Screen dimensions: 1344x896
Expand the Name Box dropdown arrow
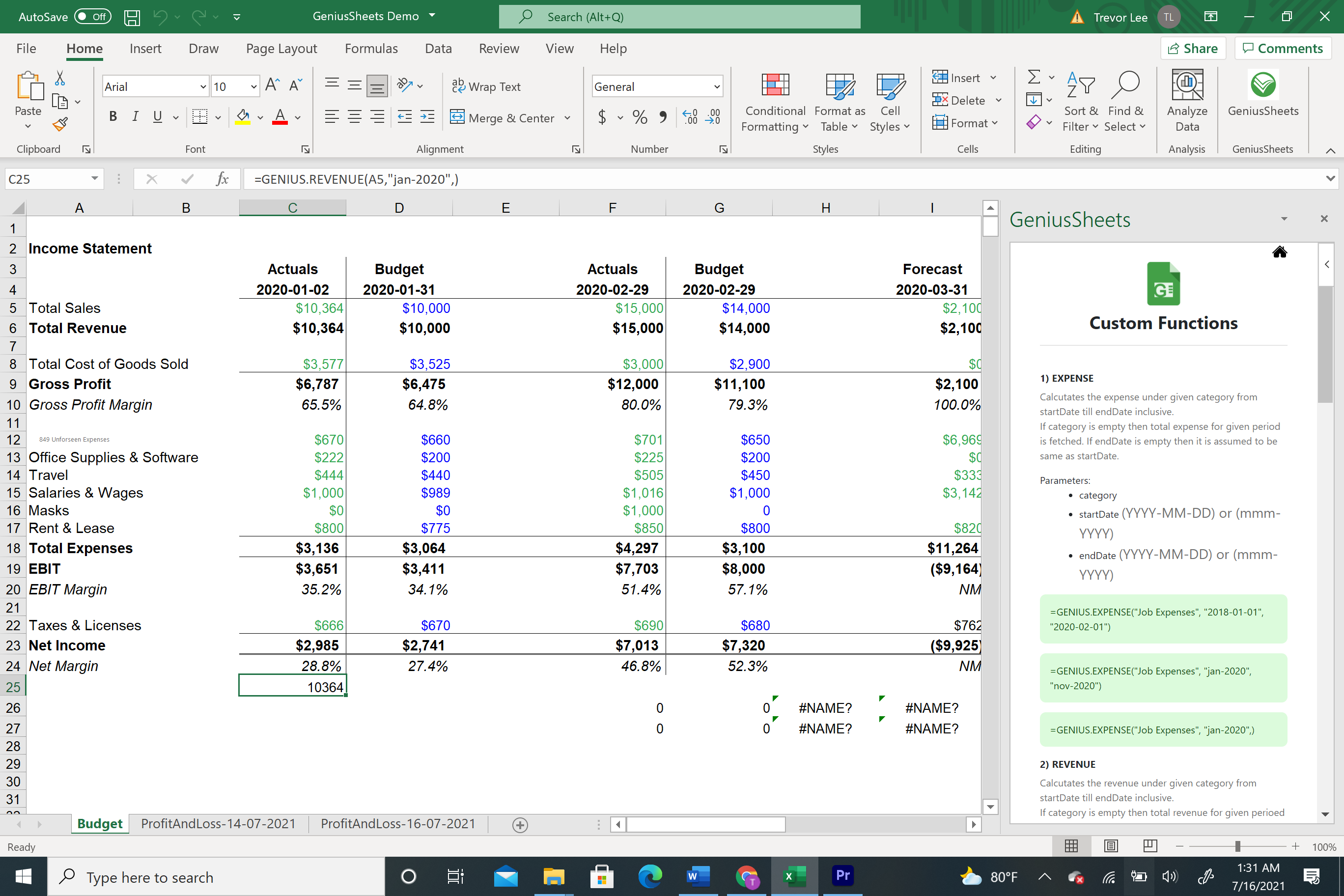click(x=95, y=179)
